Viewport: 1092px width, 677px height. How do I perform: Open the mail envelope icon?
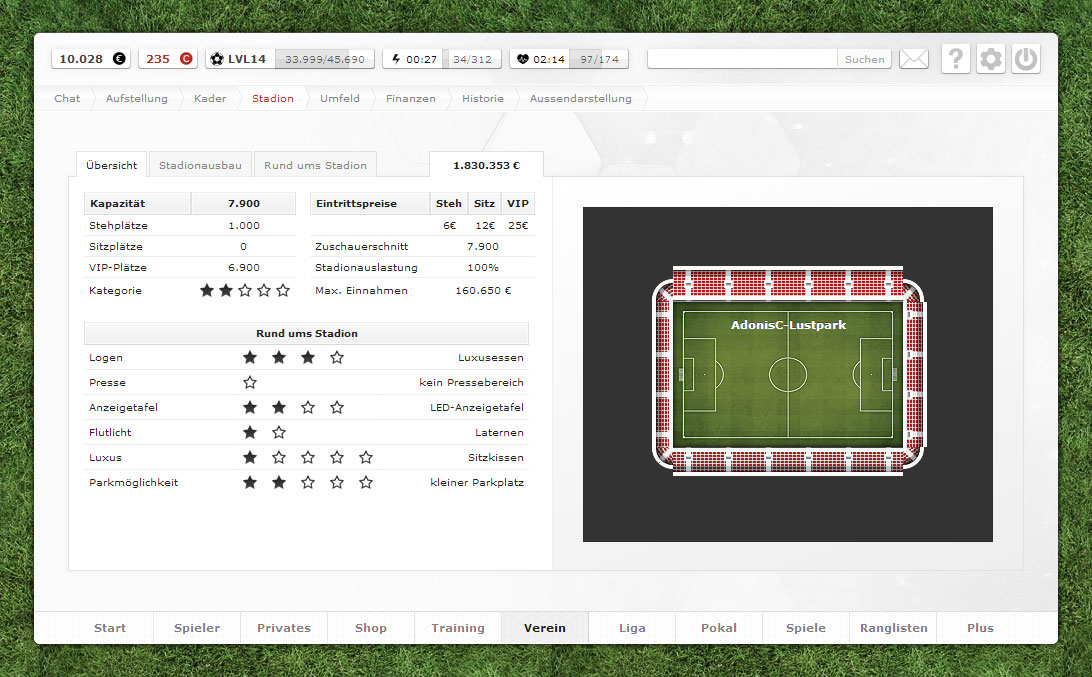tap(913, 59)
